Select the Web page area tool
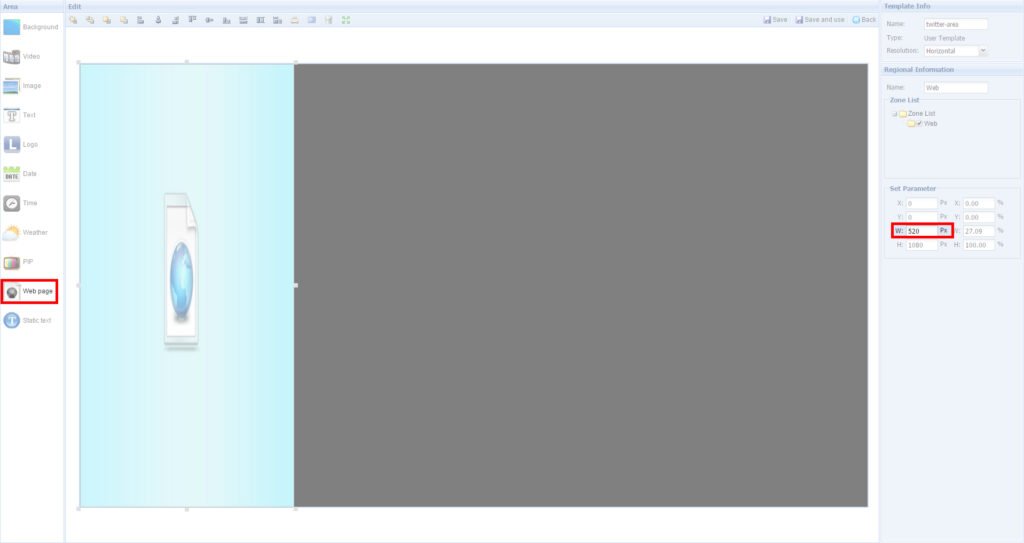1024x543 pixels. [x=29, y=291]
